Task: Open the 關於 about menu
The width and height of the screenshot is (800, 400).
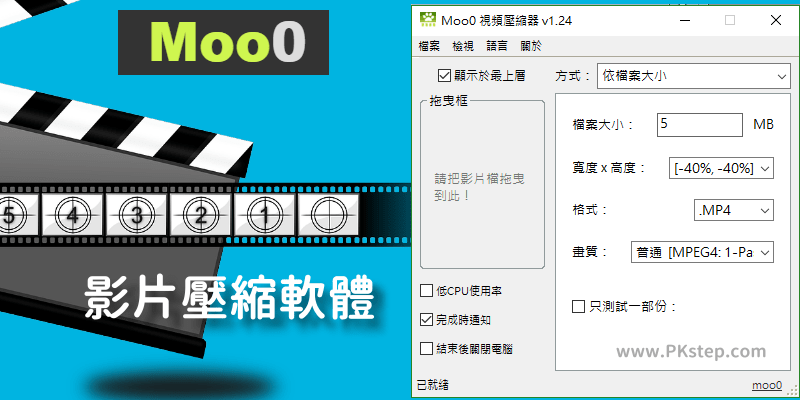Action: tap(531, 46)
